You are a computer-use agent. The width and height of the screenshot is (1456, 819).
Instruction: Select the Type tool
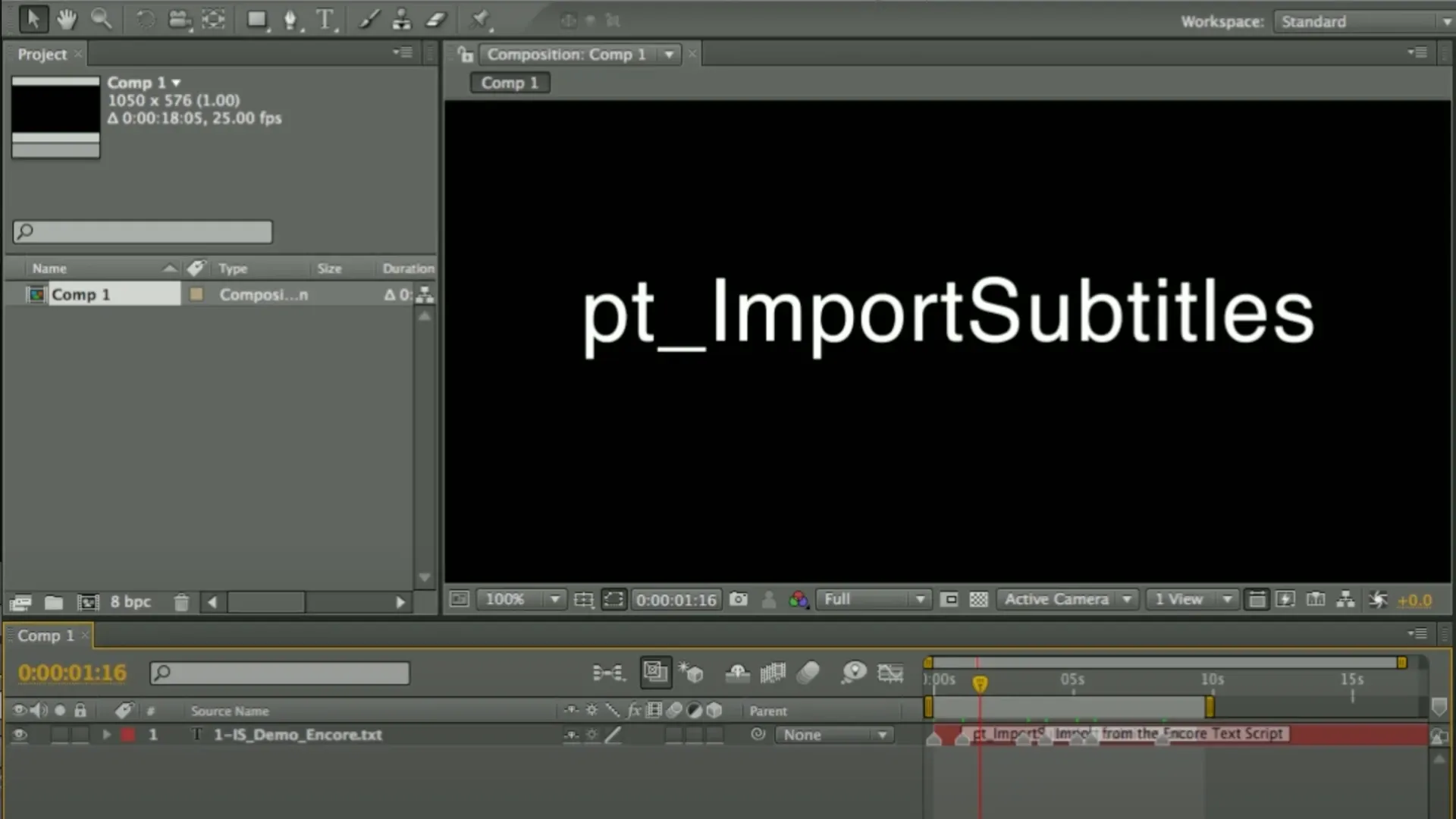coord(325,20)
